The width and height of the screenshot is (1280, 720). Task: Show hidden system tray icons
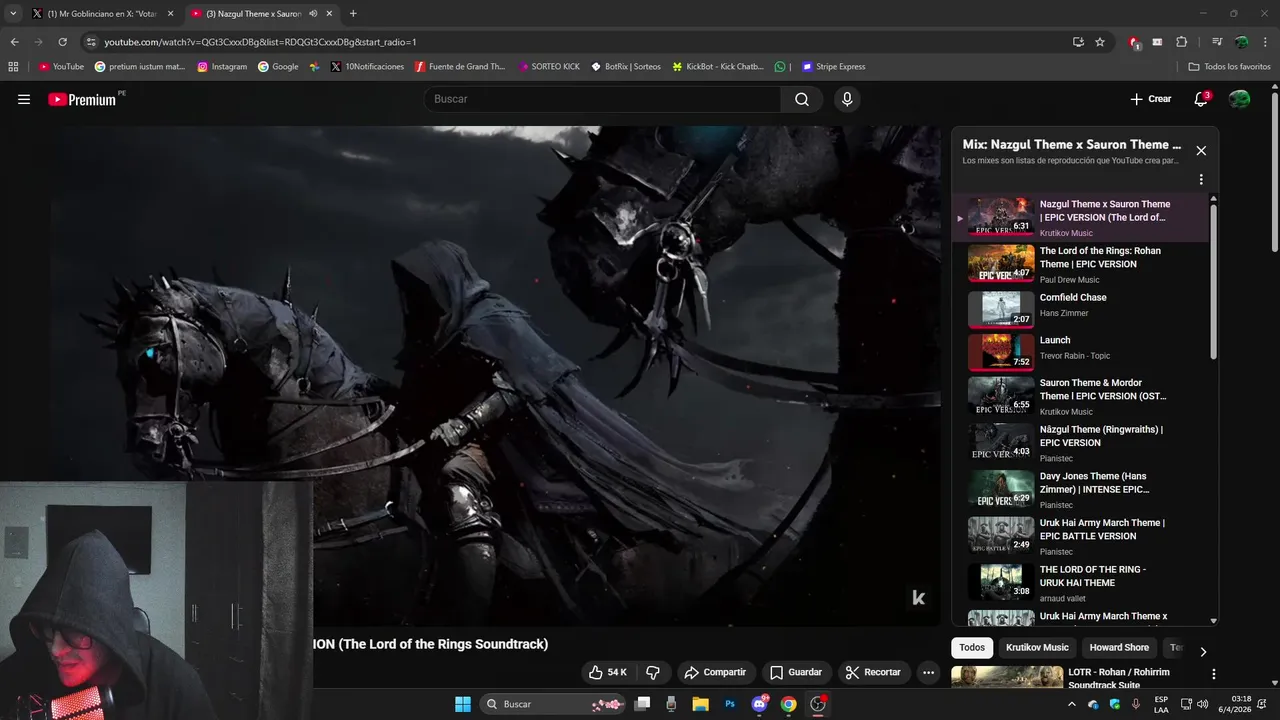1072,704
